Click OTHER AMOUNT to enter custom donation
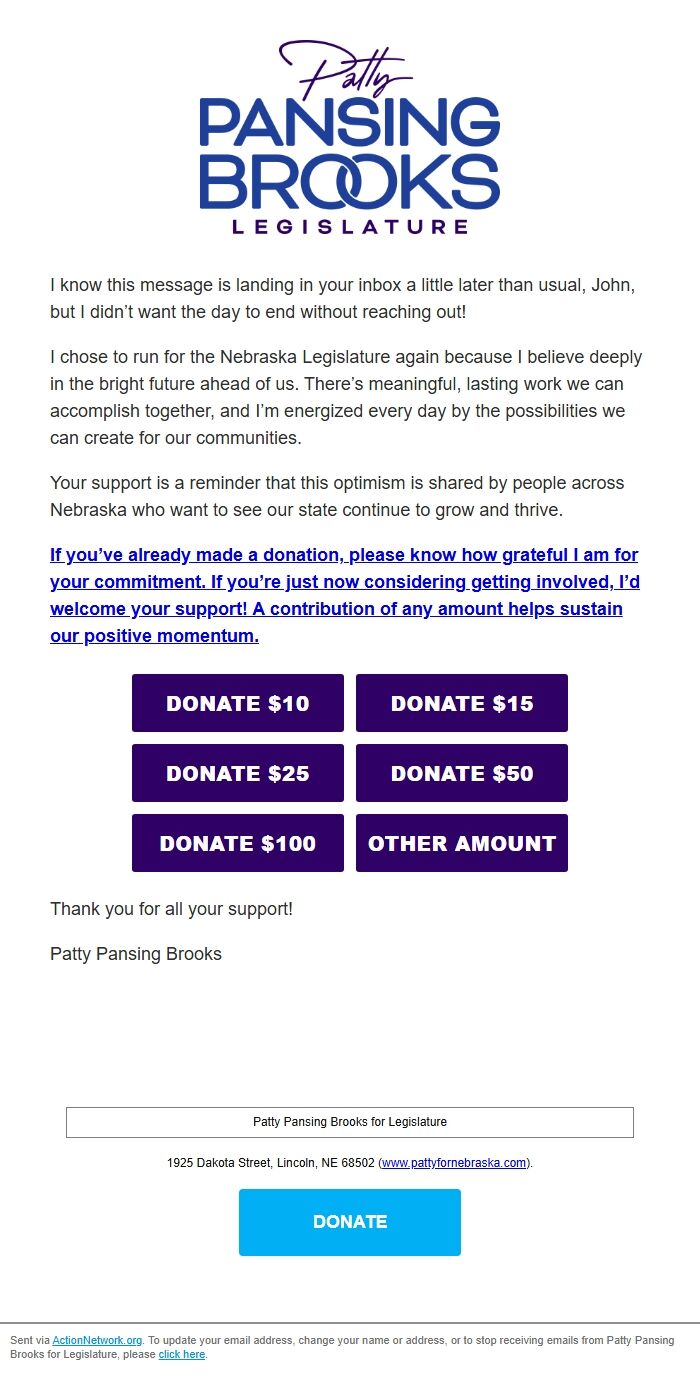 (x=461, y=843)
